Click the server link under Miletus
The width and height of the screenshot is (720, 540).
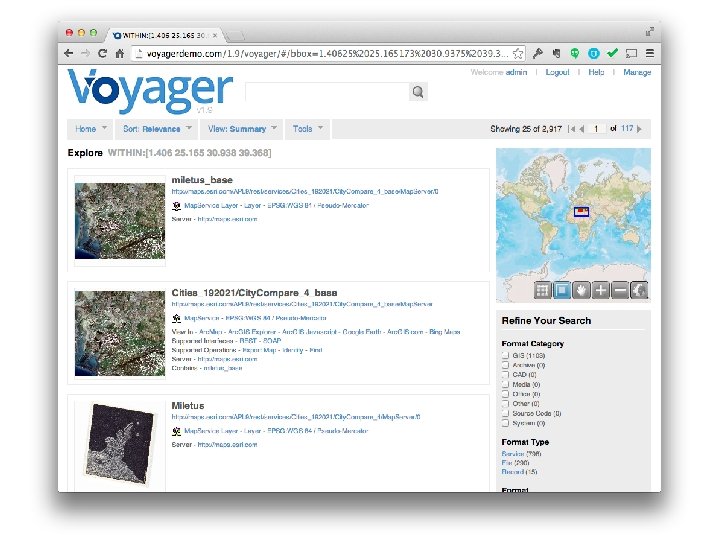[227, 445]
